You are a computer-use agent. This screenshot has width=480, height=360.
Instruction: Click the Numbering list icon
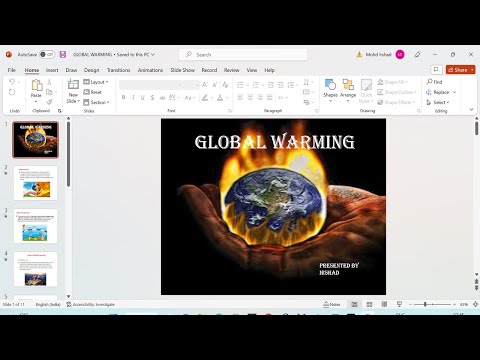coord(256,85)
